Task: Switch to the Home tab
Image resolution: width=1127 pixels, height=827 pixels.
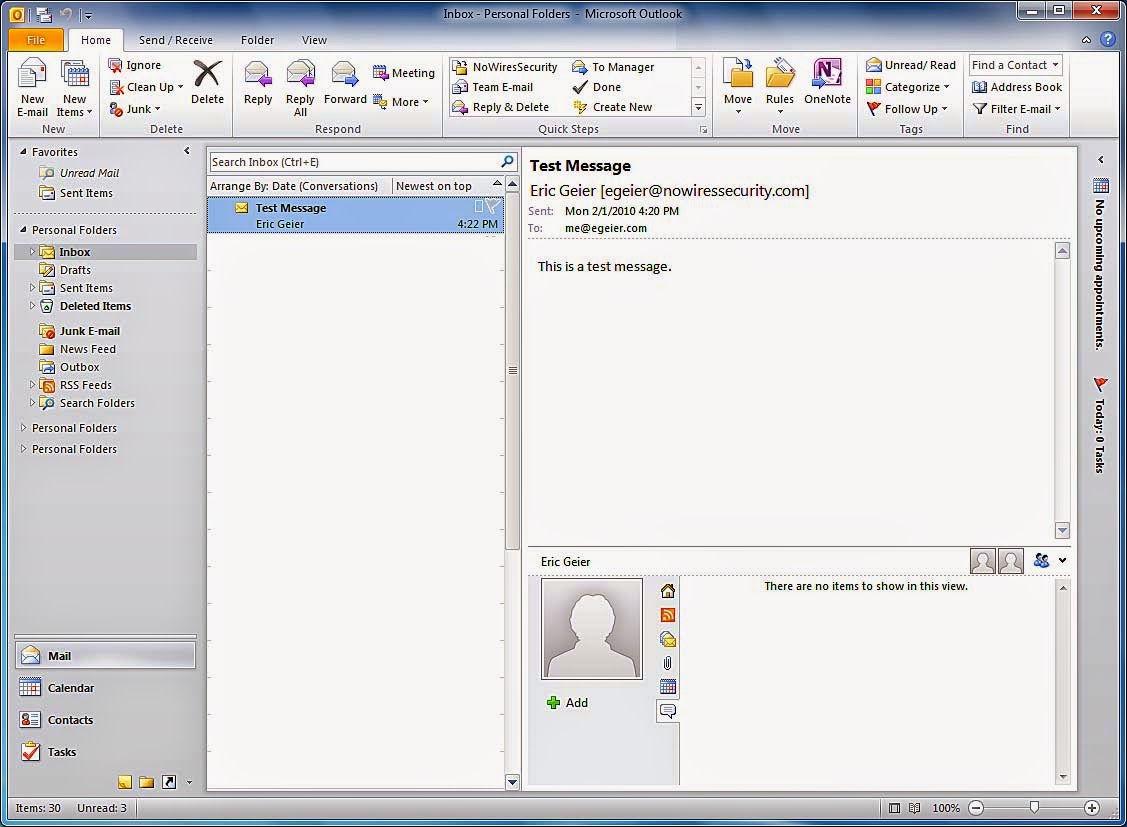Action: coord(96,40)
